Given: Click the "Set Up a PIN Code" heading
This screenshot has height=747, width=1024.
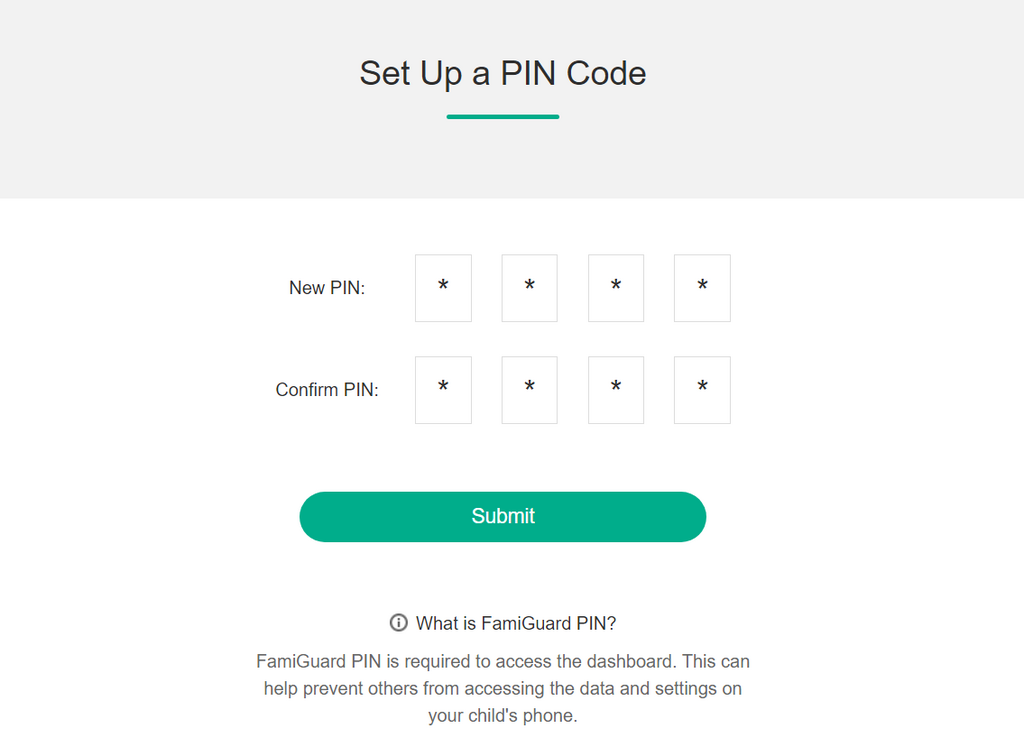Looking at the screenshot, I should 503,73.
